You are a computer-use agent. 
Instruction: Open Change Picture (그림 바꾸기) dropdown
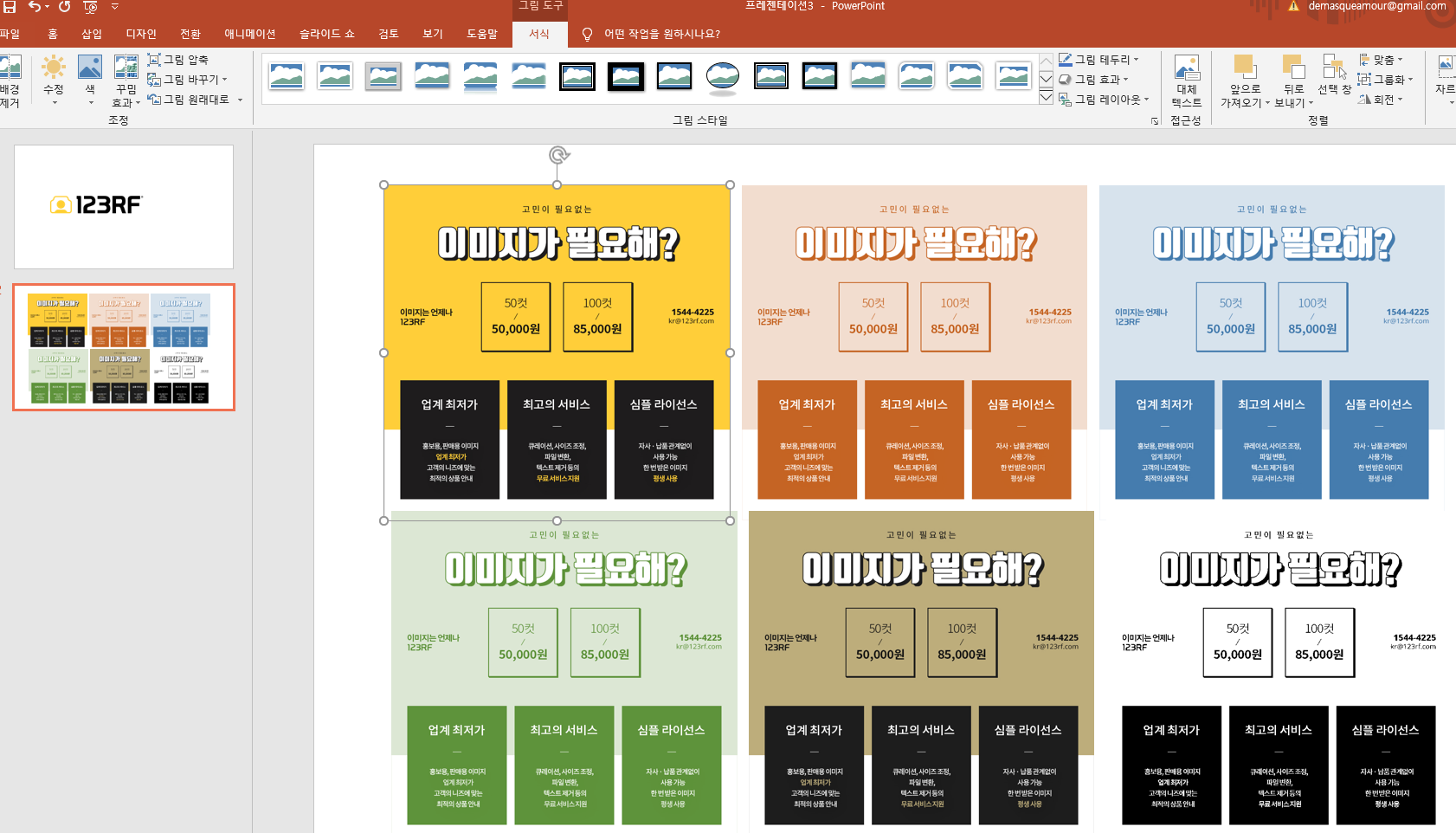pyautogui.click(x=187, y=80)
